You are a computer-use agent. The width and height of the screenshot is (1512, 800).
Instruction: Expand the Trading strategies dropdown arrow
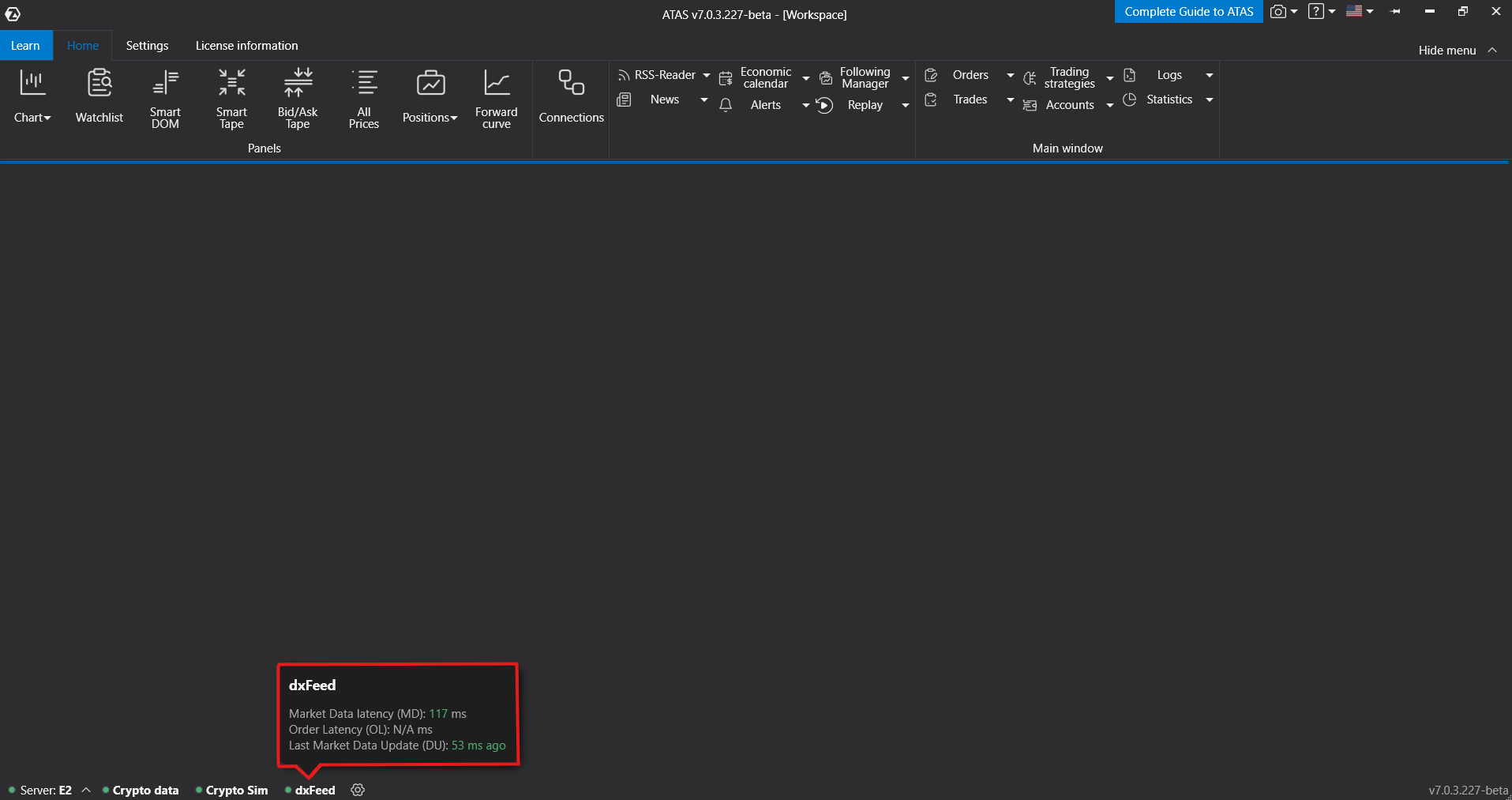[x=1110, y=78]
